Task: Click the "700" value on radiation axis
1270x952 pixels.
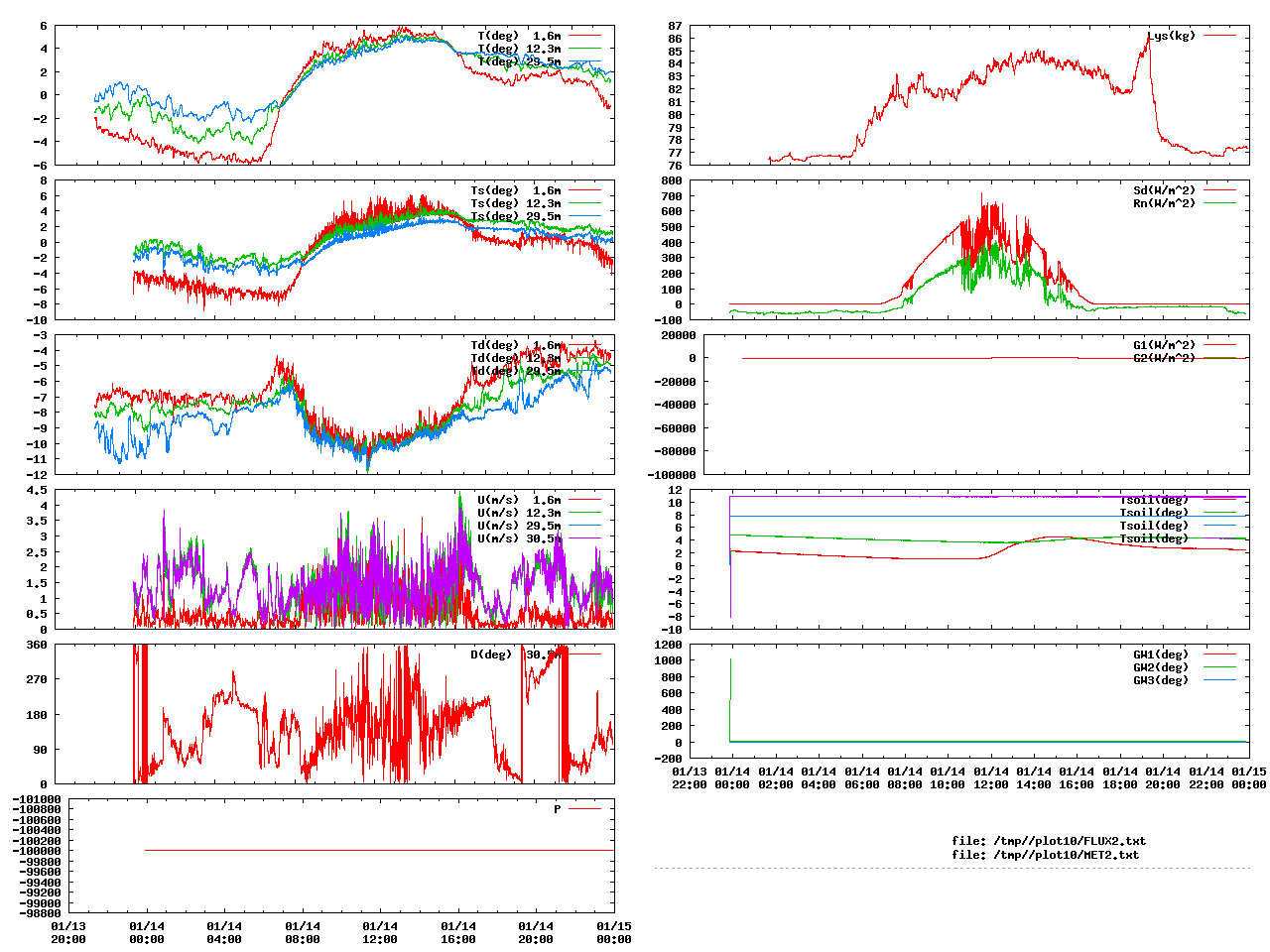Action: point(672,196)
